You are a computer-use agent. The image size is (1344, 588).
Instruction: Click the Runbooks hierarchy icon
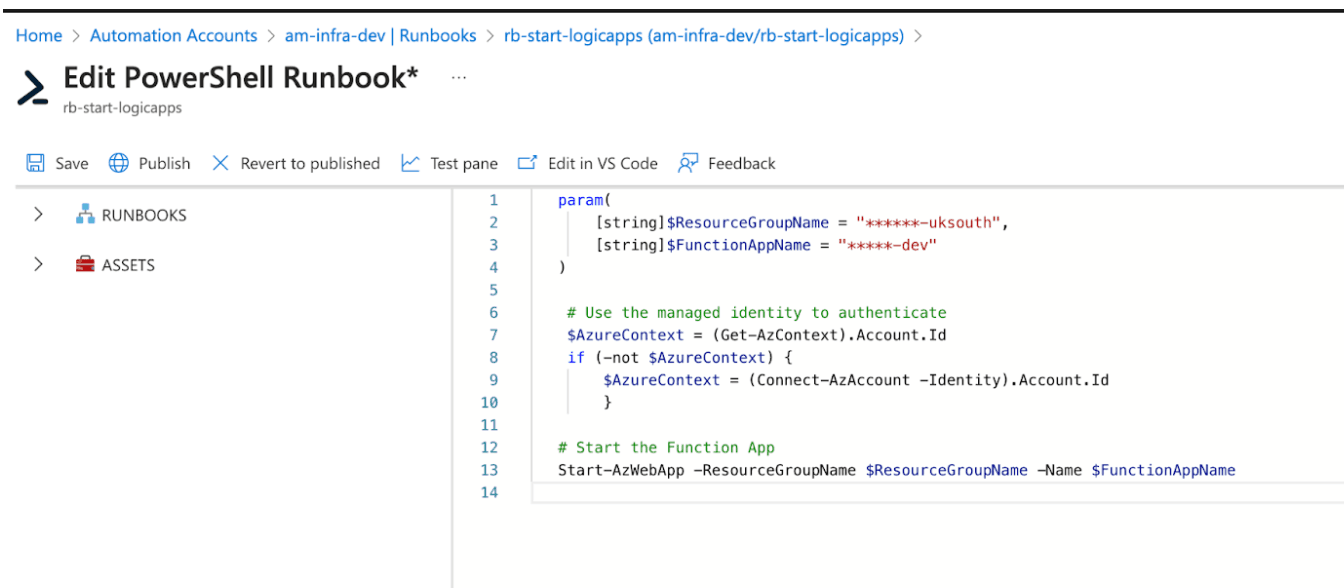tap(85, 215)
